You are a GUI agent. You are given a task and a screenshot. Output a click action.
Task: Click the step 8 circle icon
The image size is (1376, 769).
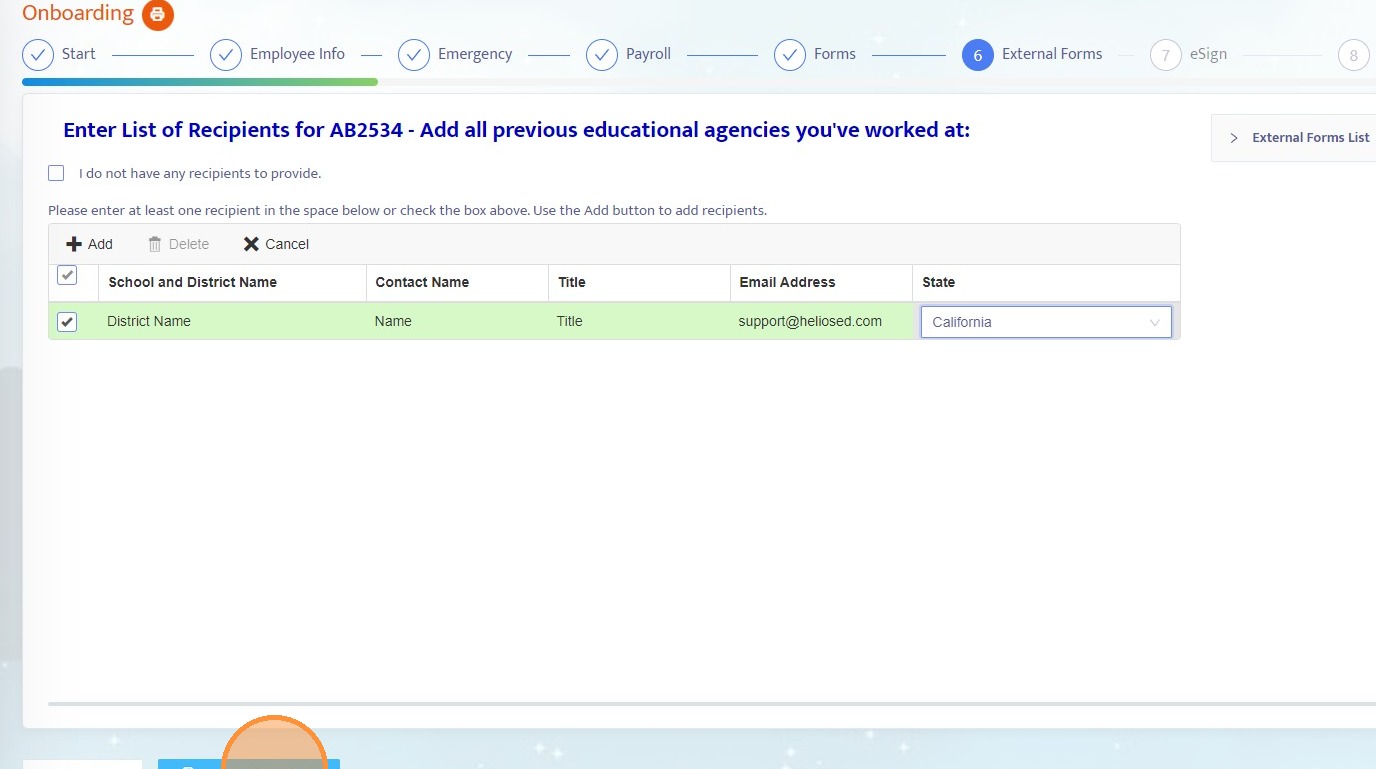(x=1354, y=55)
